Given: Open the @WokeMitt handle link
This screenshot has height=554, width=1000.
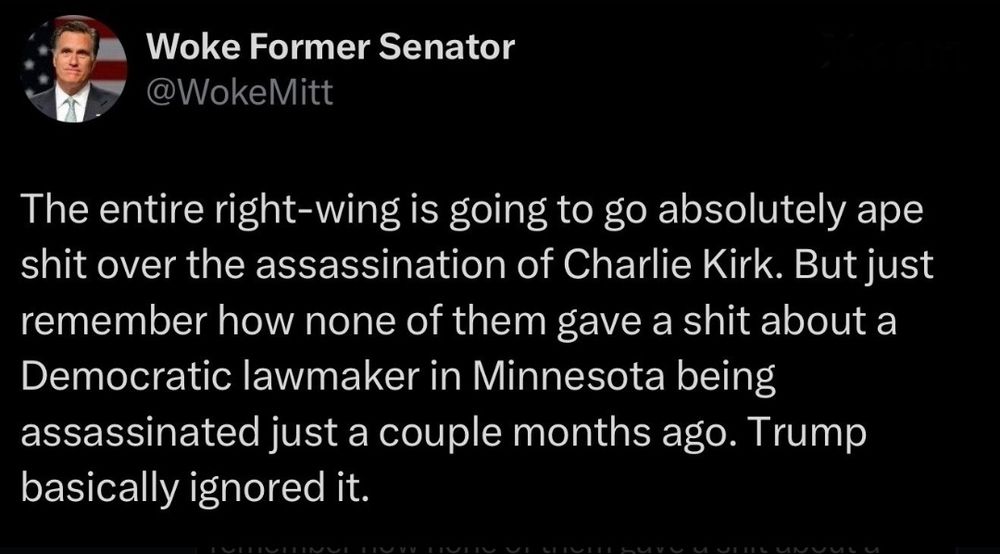Looking at the screenshot, I should [x=240, y=92].
